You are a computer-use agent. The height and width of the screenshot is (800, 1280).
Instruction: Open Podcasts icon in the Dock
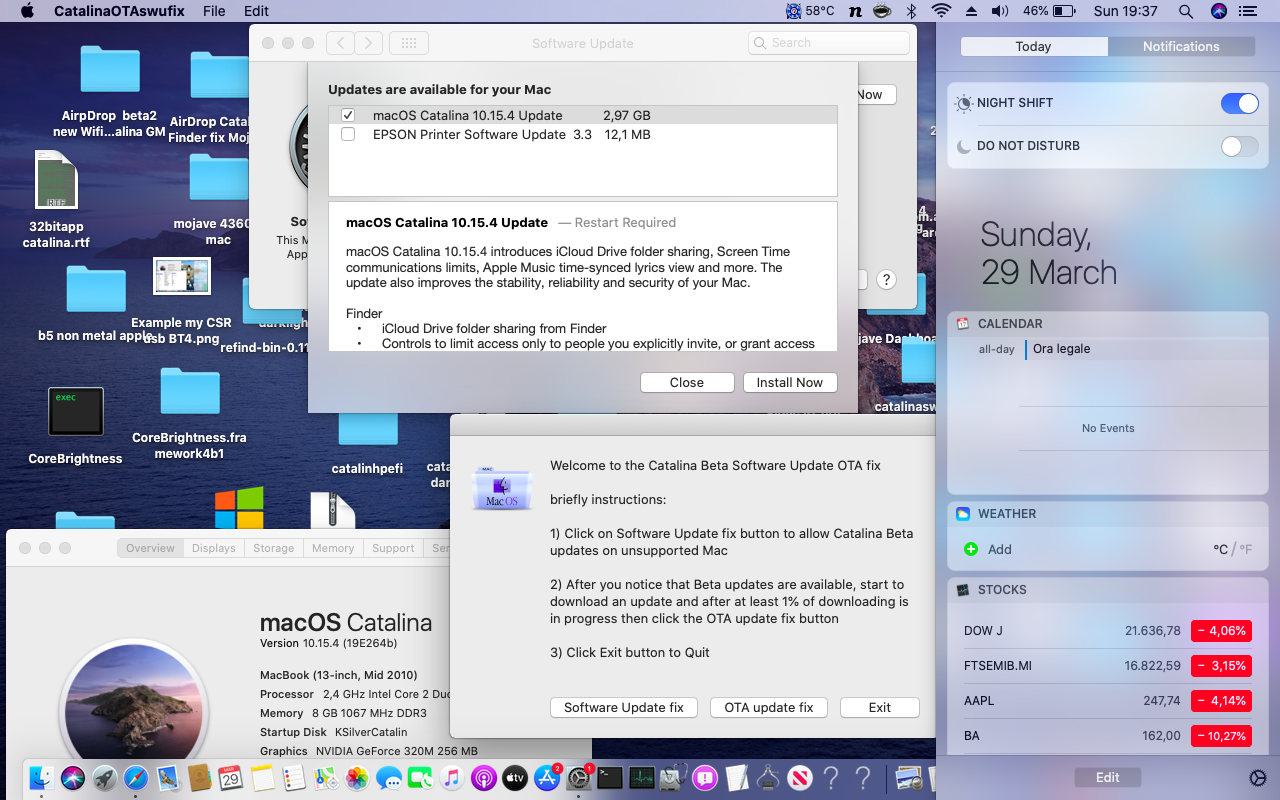(x=483, y=777)
